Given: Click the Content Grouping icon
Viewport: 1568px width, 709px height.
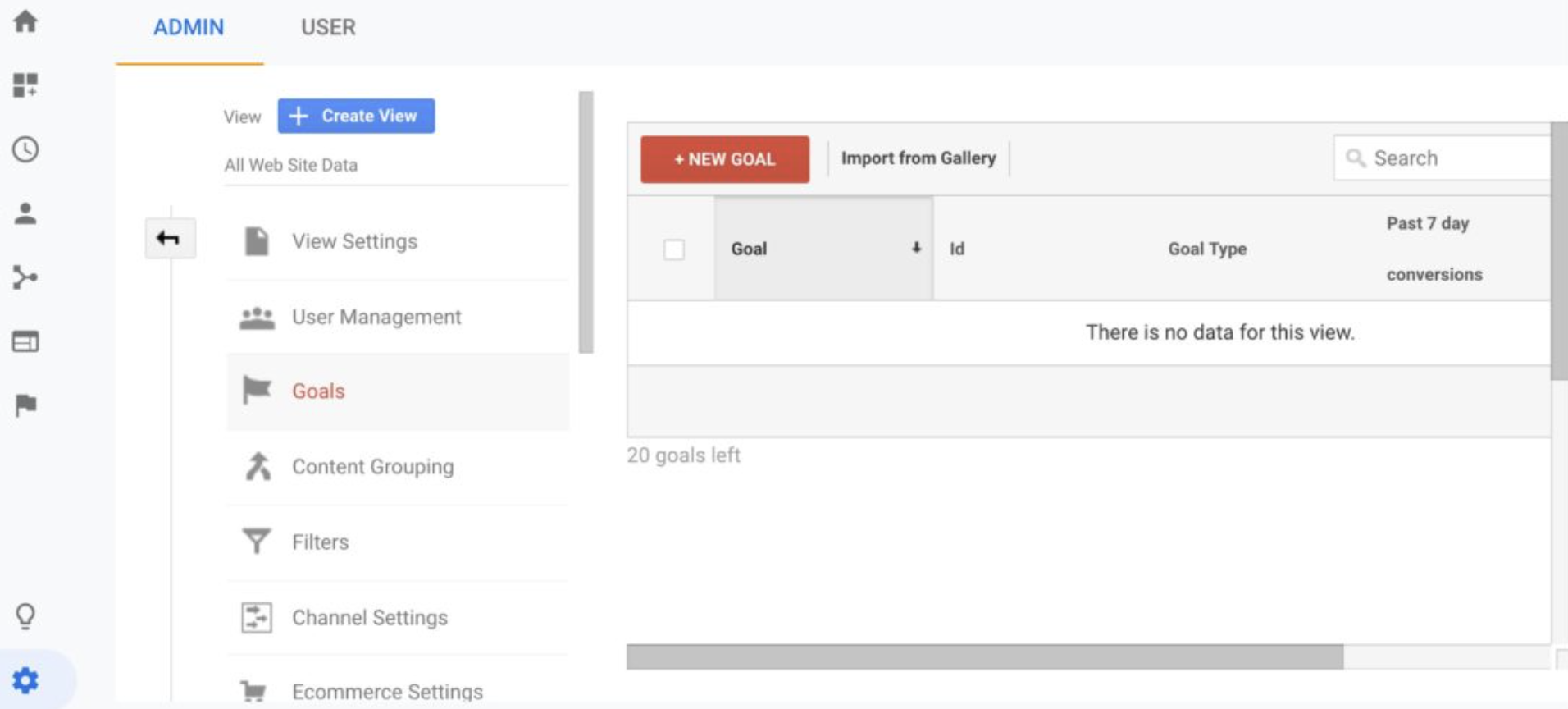Looking at the screenshot, I should click(x=258, y=466).
